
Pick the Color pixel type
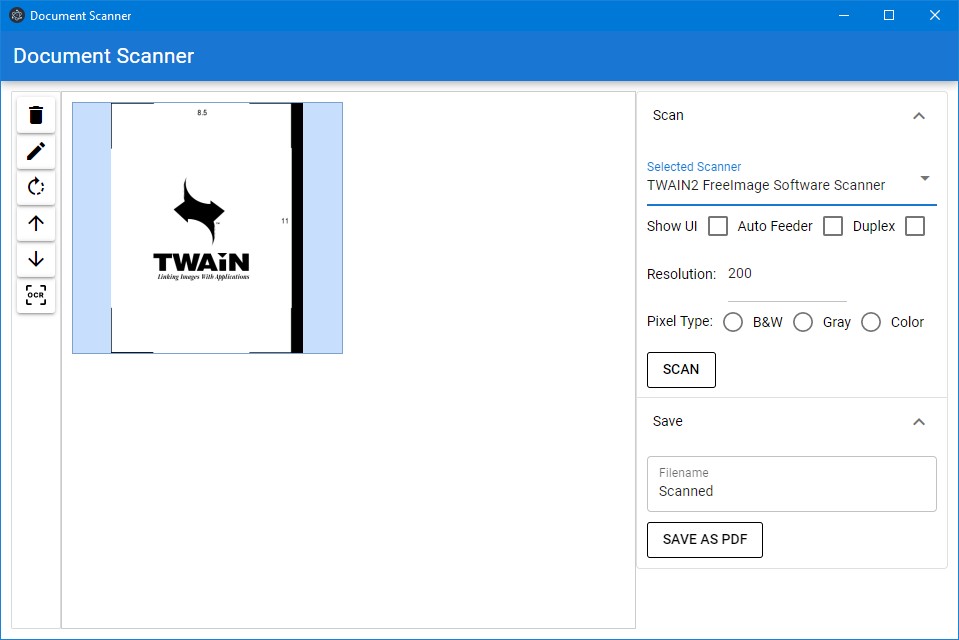(871, 322)
